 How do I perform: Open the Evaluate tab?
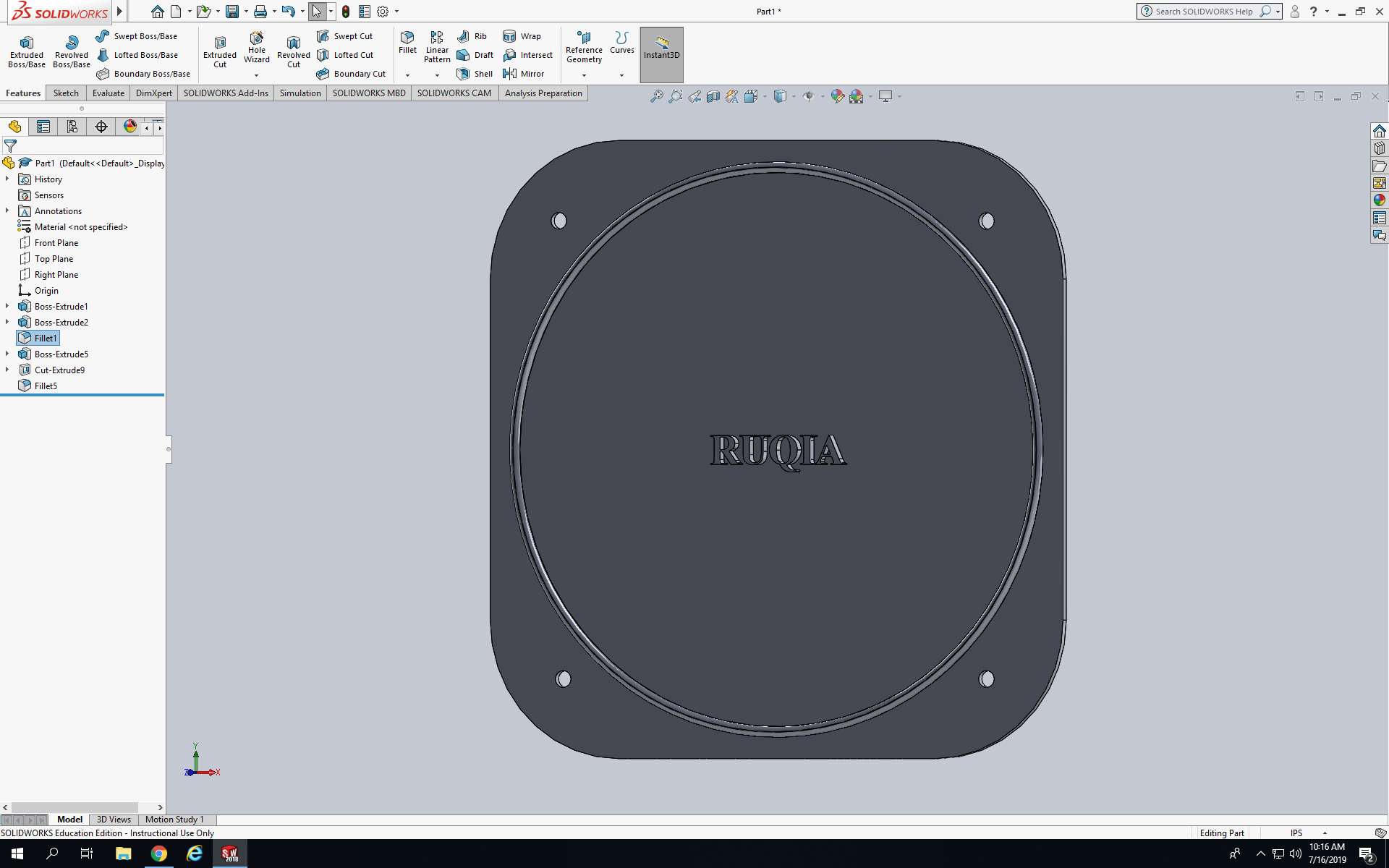click(109, 93)
